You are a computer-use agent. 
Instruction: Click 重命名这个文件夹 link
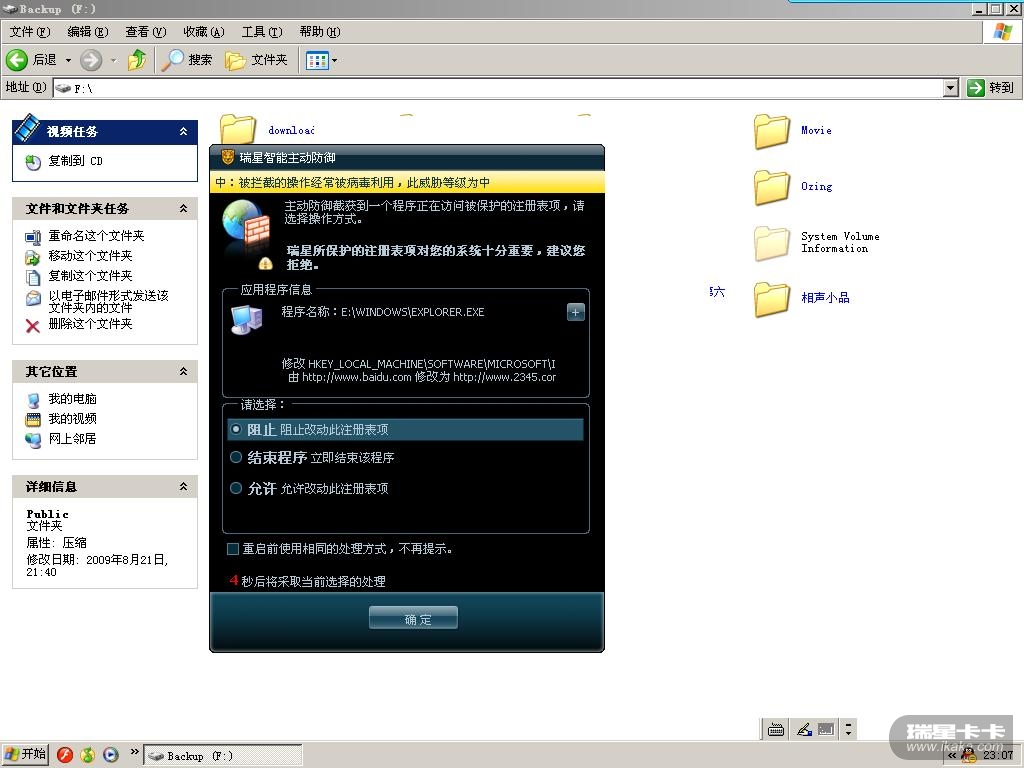96,236
